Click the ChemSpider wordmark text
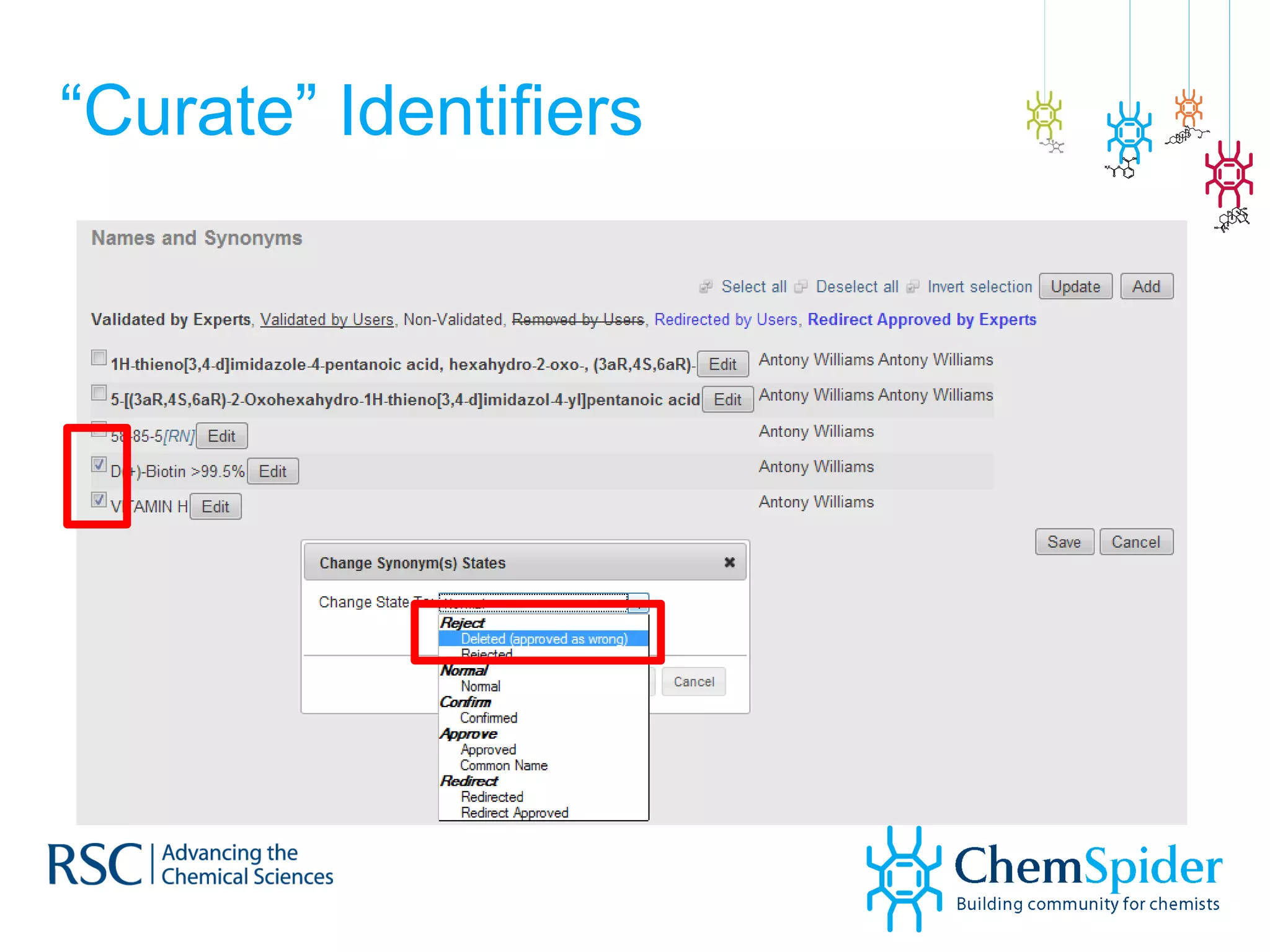 tap(1088, 866)
